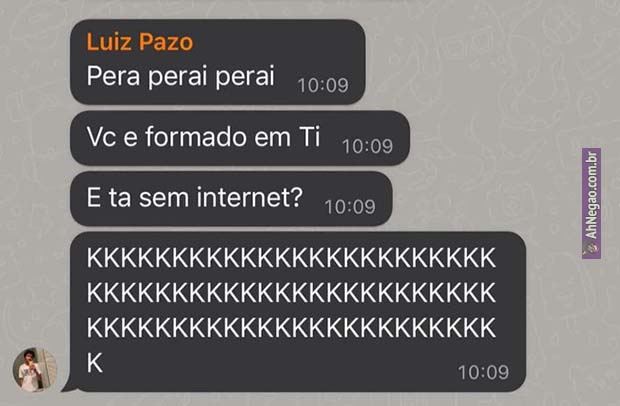
Task: Click the 10:09 timestamp beside 'formado em Ti'
Action: 367,146
